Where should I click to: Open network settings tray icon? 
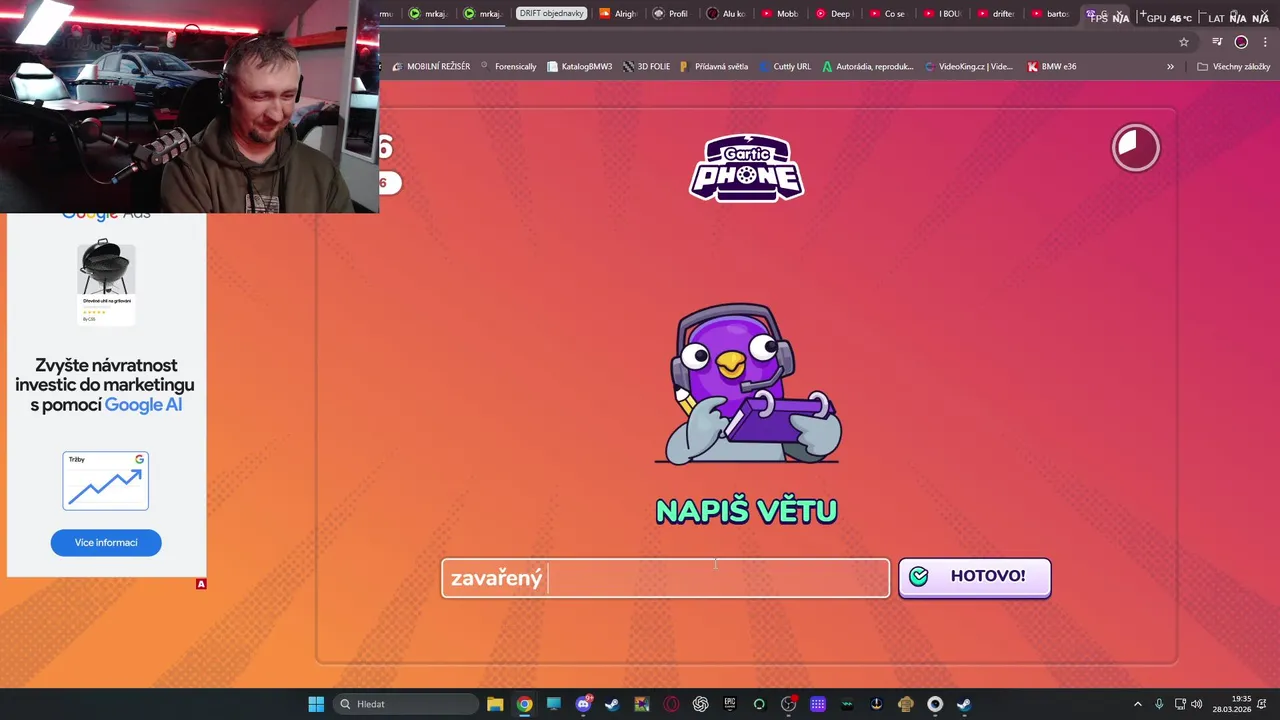coord(1180,704)
